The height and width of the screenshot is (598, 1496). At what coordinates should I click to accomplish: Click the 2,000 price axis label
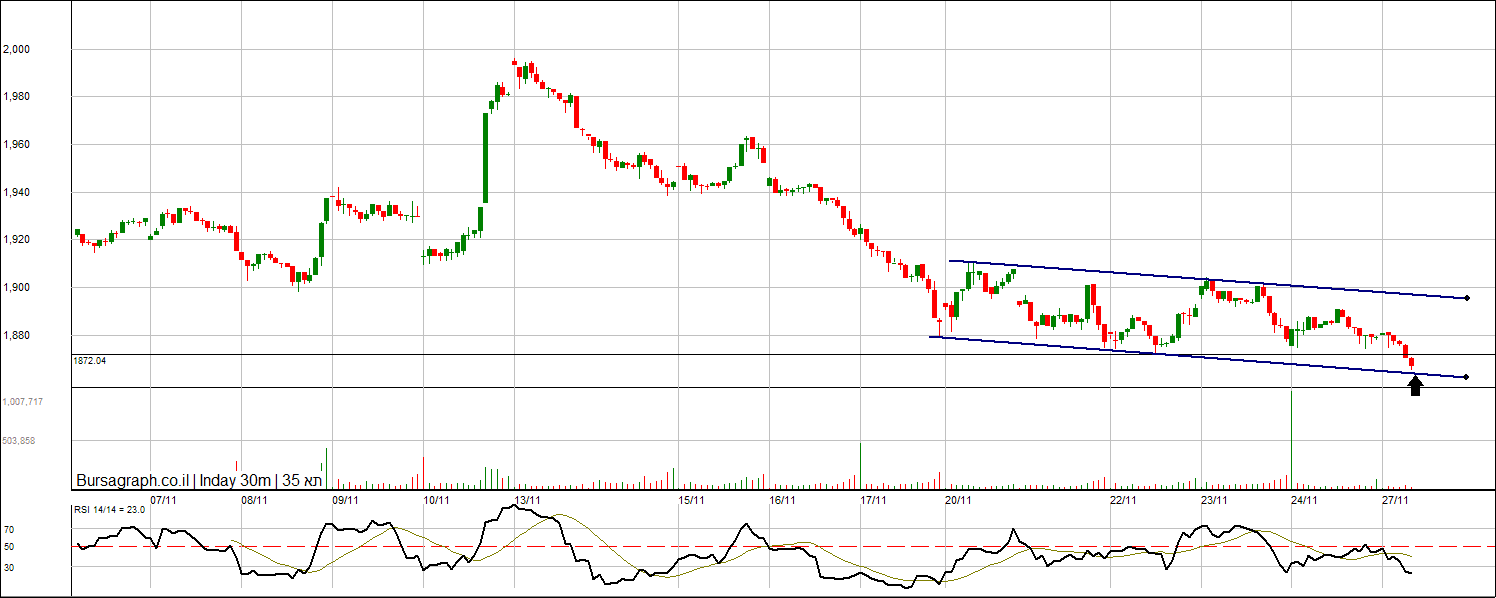point(16,49)
